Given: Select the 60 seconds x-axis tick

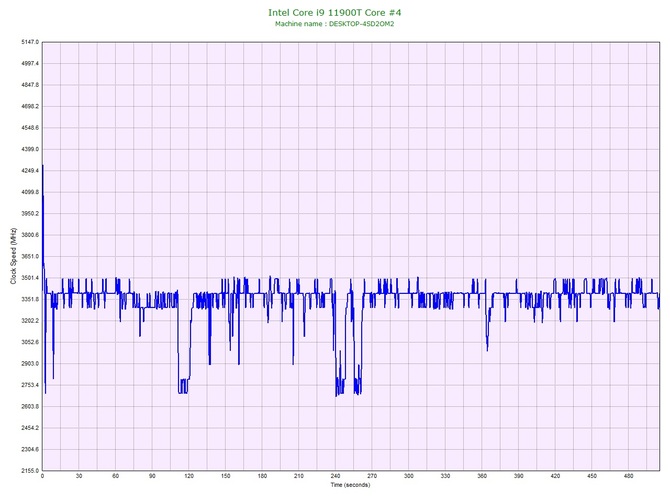Looking at the screenshot, I should (115, 476).
